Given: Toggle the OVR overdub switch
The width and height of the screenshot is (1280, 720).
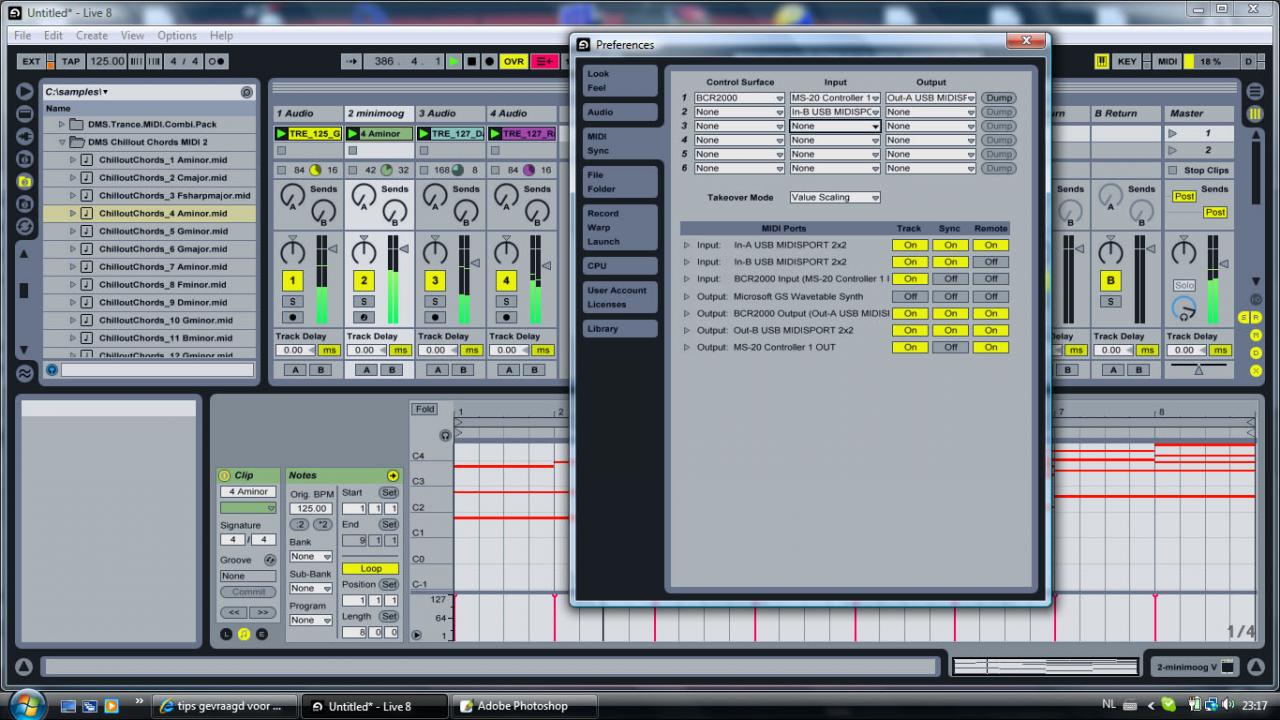Looking at the screenshot, I should (x=514, y=61).
